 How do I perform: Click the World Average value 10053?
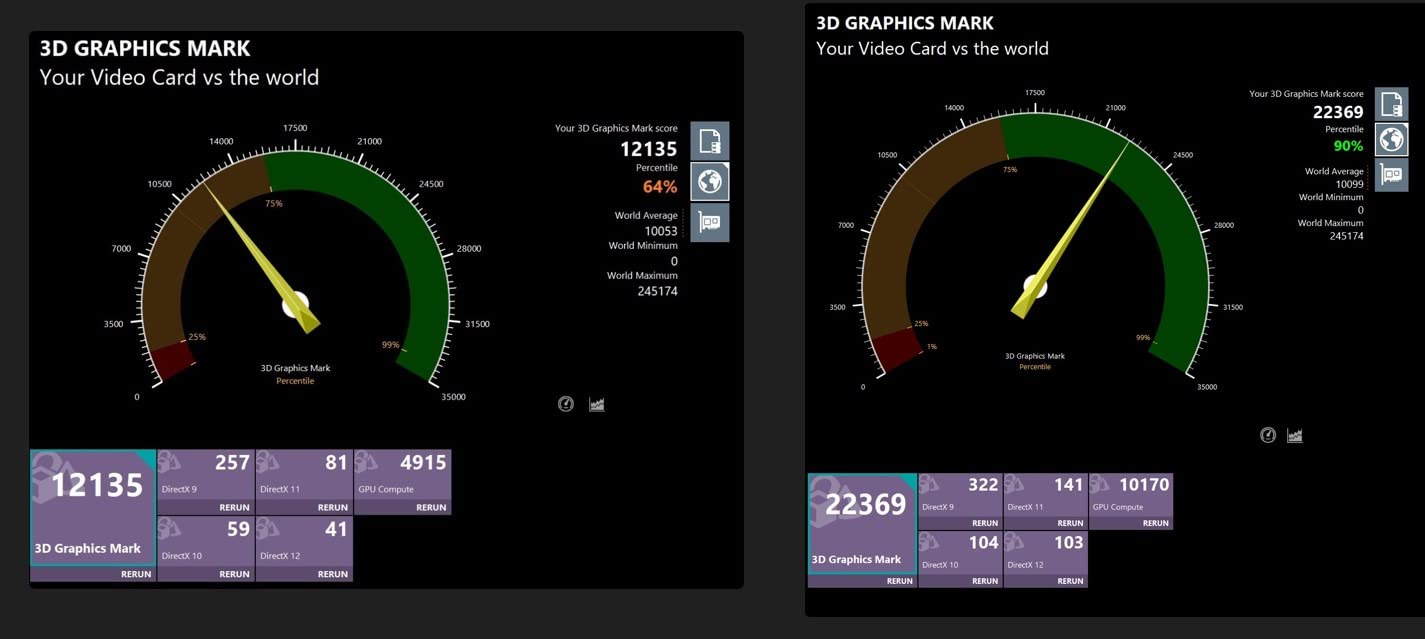pyautogui.click(x=661, y=231)
